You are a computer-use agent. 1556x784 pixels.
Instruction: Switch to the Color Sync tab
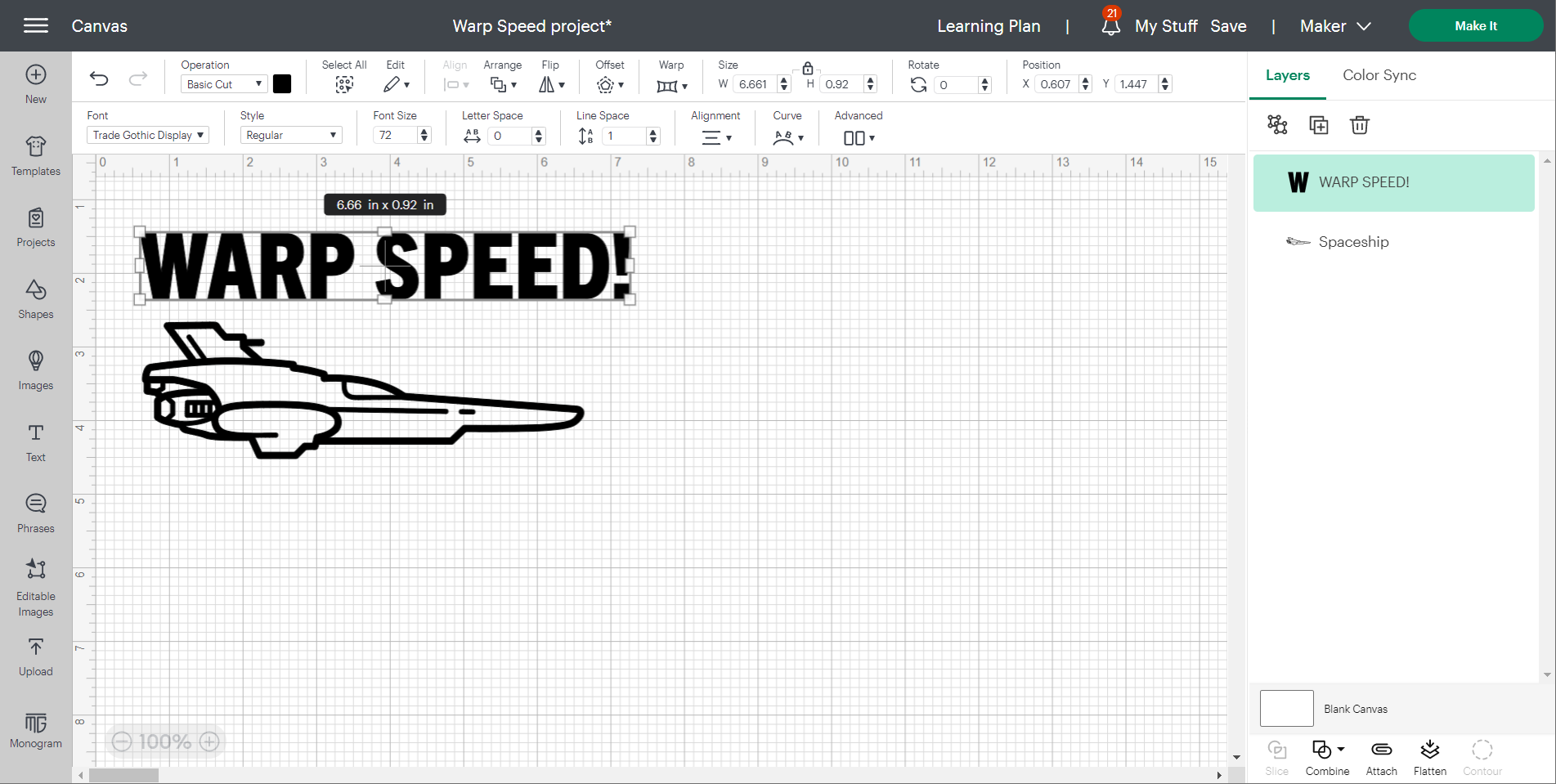(x=1379, y=74)
